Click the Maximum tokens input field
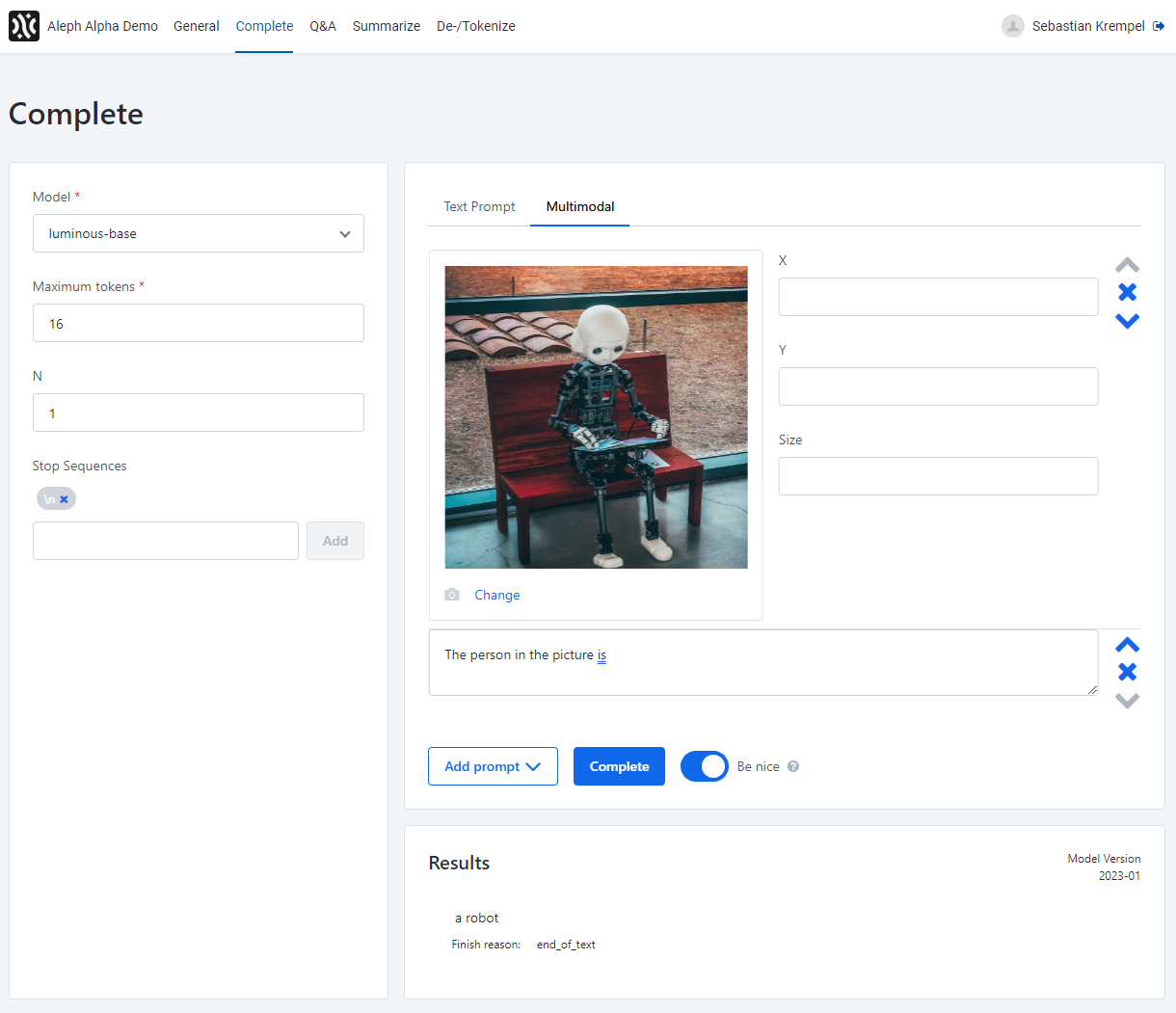 [199, 323]
